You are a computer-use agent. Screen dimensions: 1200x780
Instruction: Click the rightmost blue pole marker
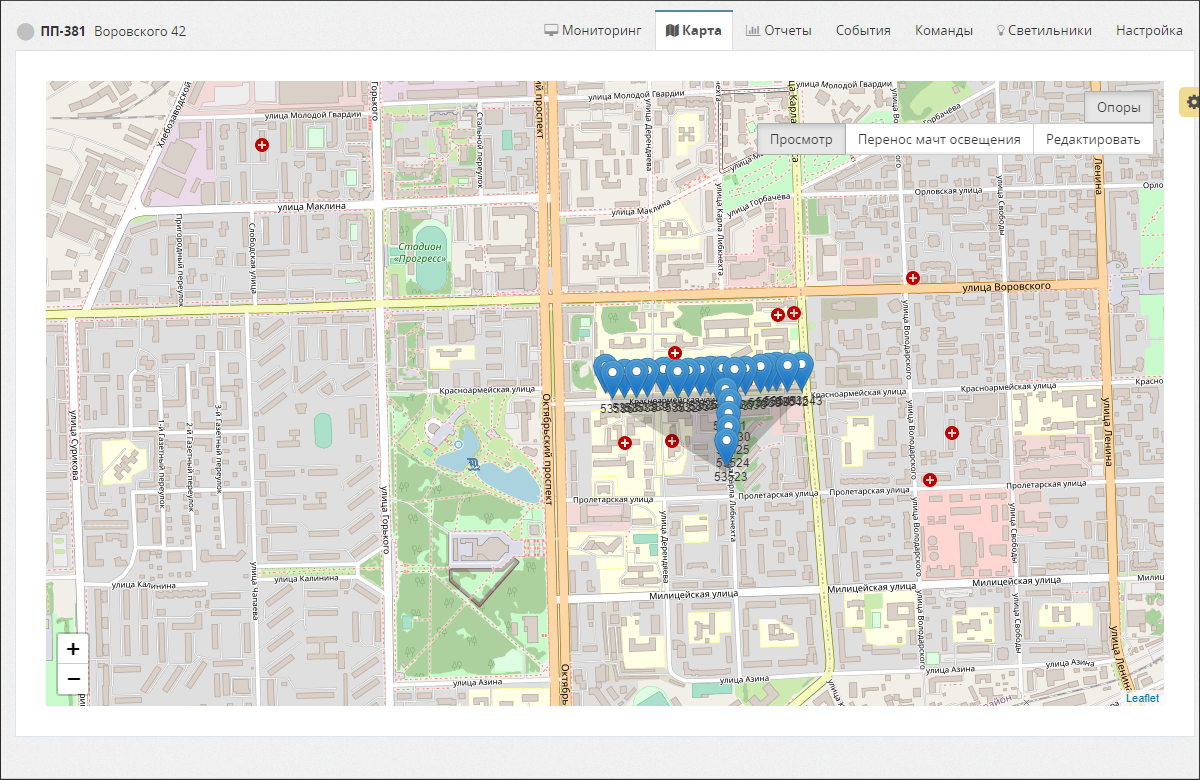801,368
